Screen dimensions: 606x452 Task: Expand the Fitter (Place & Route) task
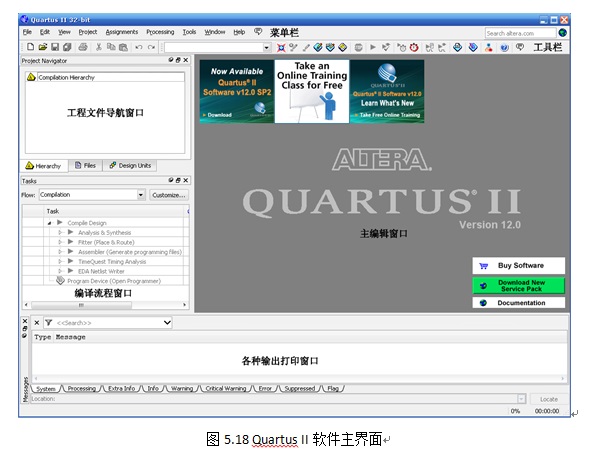pos(60,242)
